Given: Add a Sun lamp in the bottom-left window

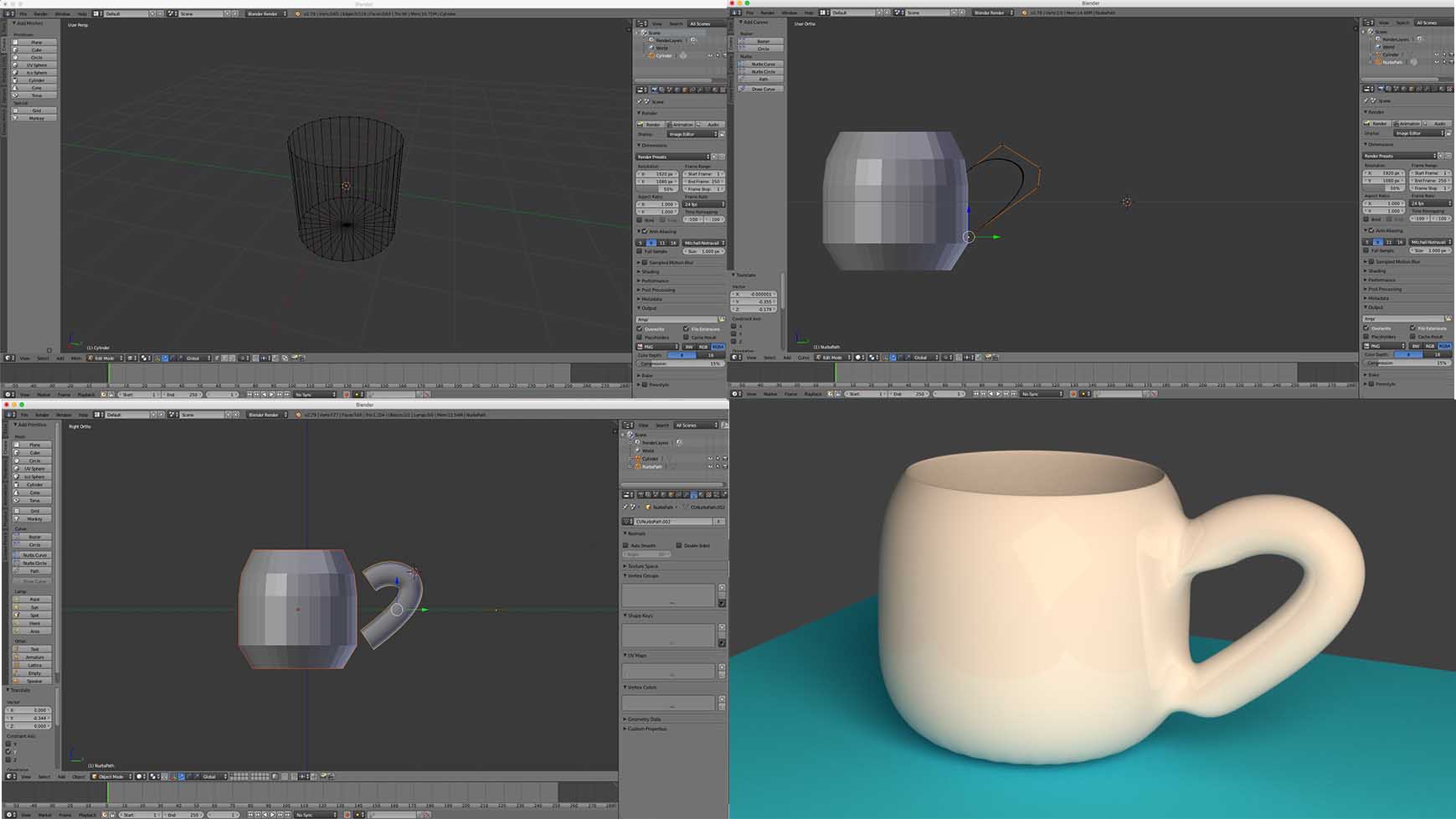Looking at the screenshot, I should (x=33, y=607).
